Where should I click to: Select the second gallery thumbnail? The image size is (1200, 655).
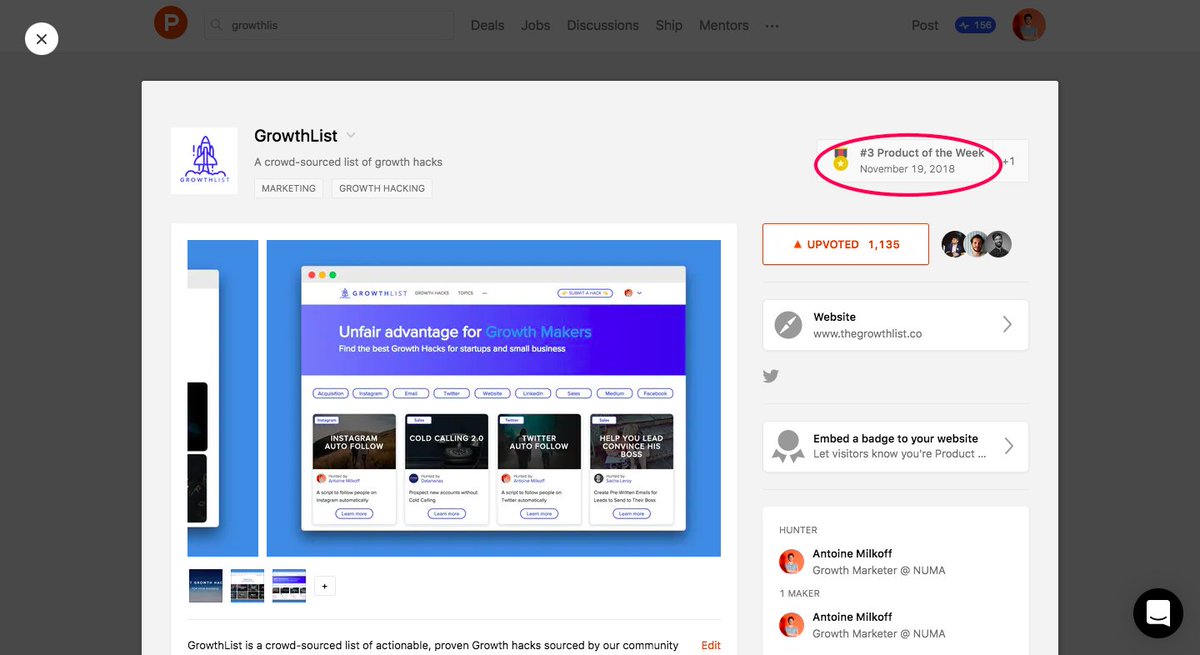[x=247, y=585]
